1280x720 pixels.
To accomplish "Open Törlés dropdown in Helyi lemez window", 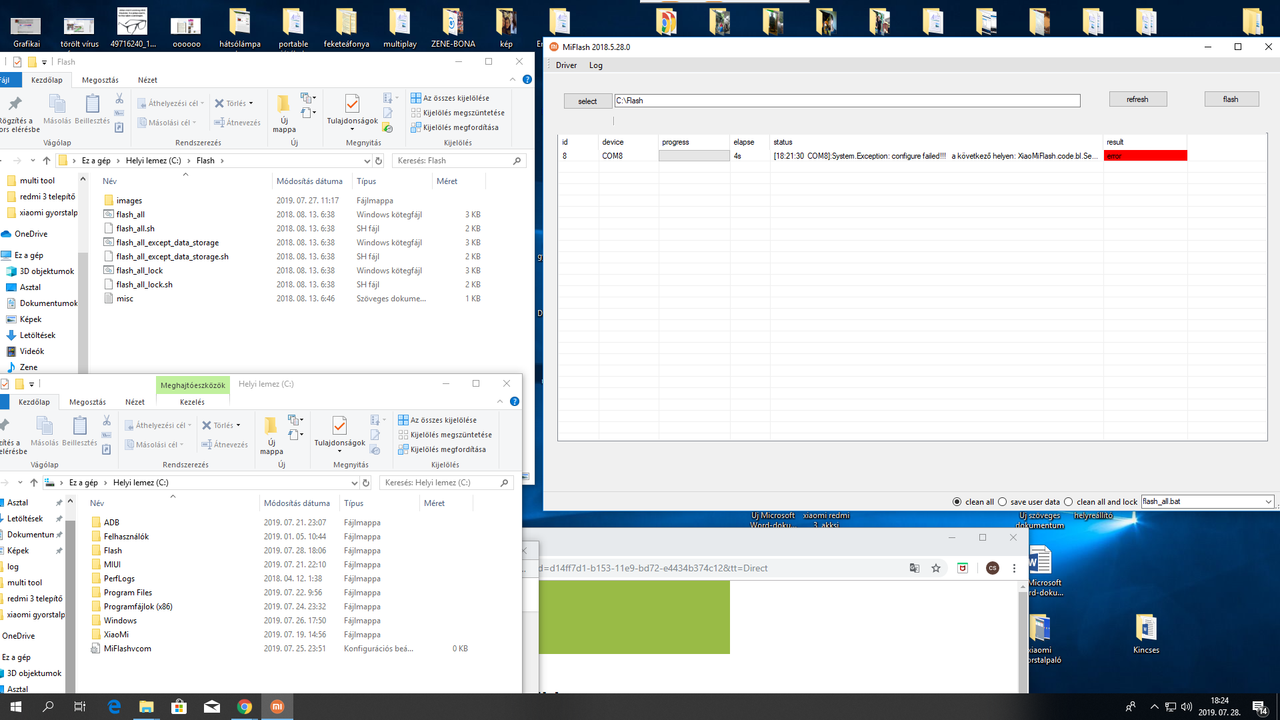I will (238, 425).
